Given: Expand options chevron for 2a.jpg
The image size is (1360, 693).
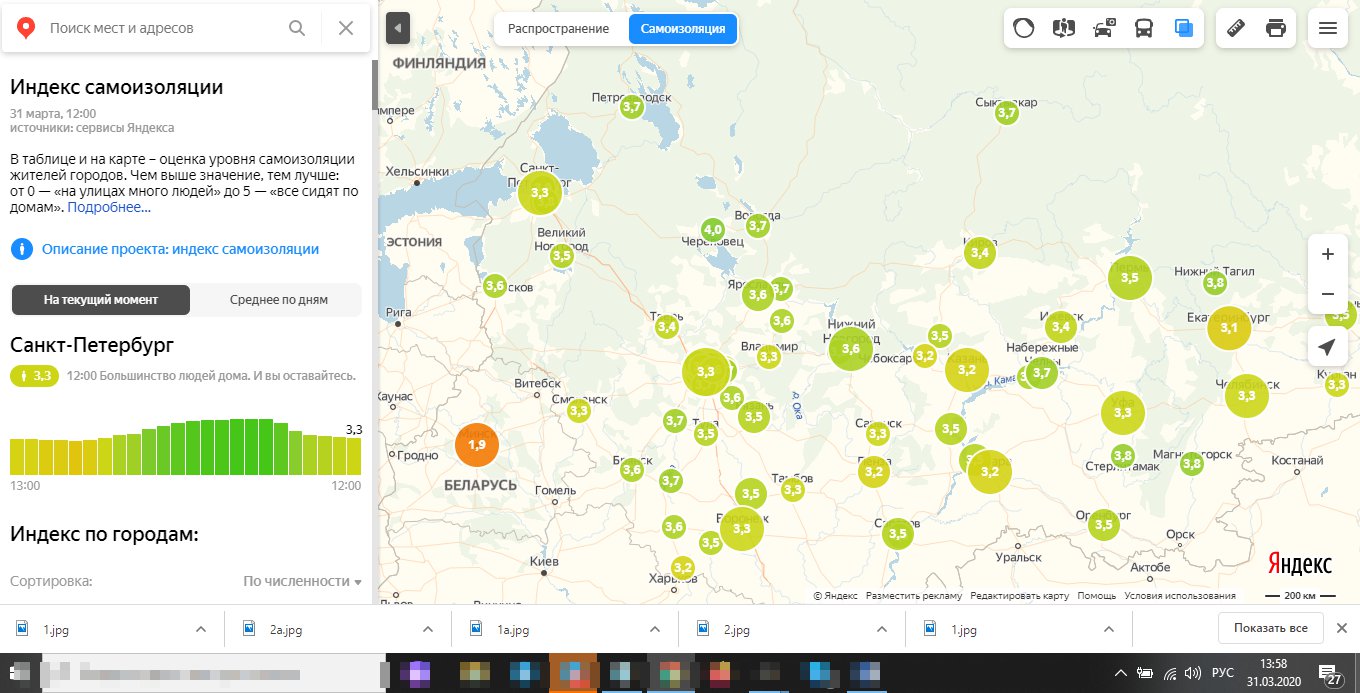Looking at the screenshot, I should coord(428,630).
